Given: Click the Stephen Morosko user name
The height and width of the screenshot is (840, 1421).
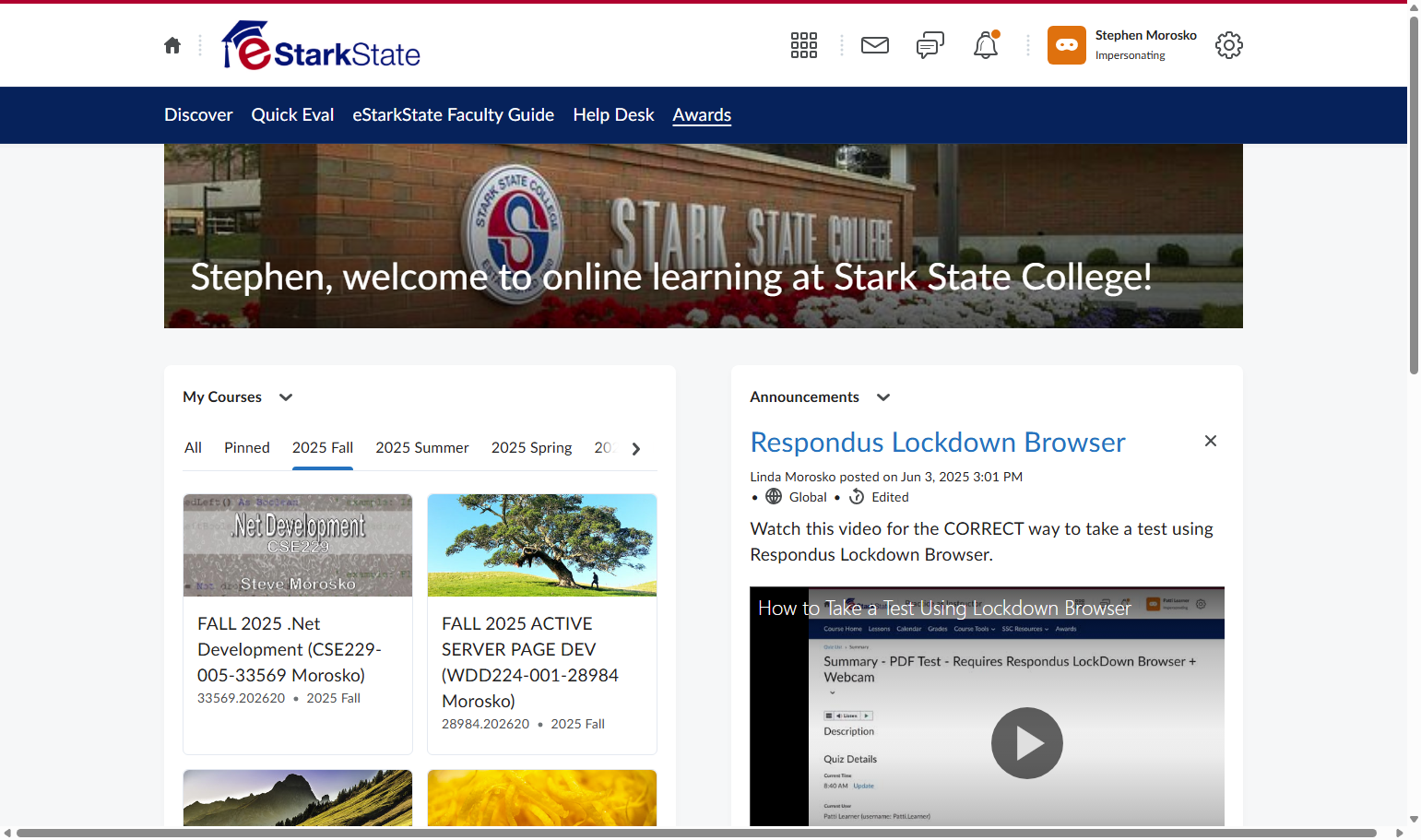Looking at the screenshot, I should pos(1146,35).
